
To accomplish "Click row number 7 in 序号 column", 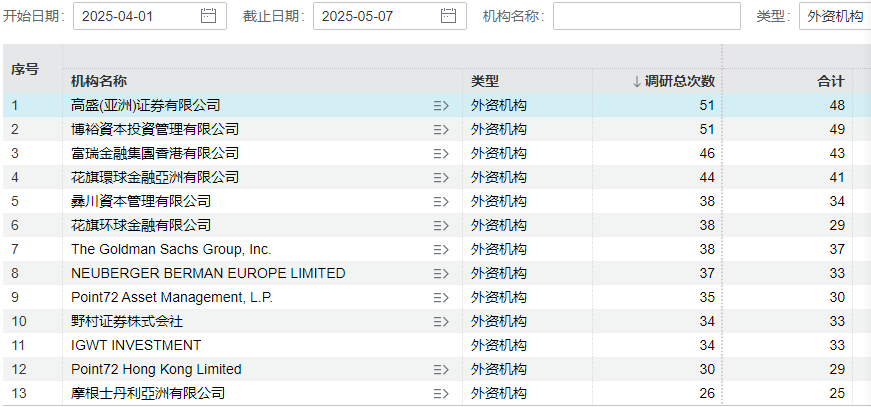I will click(15, 249).
